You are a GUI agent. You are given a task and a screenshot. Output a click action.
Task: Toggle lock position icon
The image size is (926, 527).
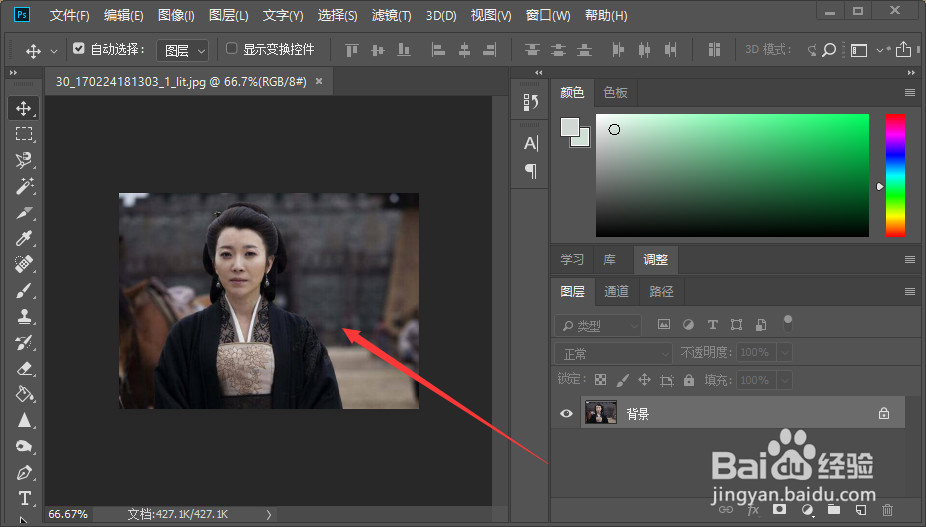pos(644,380)
